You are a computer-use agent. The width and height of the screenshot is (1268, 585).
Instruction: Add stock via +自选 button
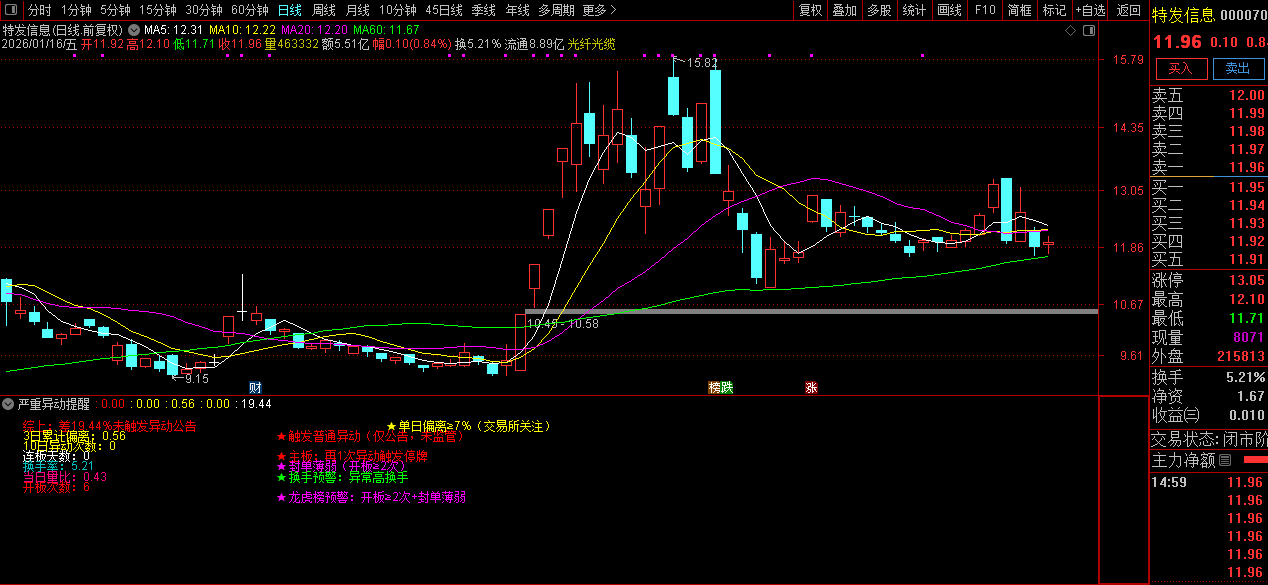(1091, 10)
